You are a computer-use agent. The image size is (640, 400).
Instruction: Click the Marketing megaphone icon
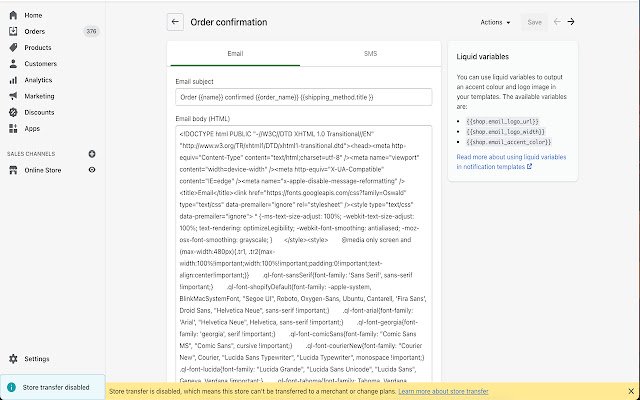coord(13,96)
